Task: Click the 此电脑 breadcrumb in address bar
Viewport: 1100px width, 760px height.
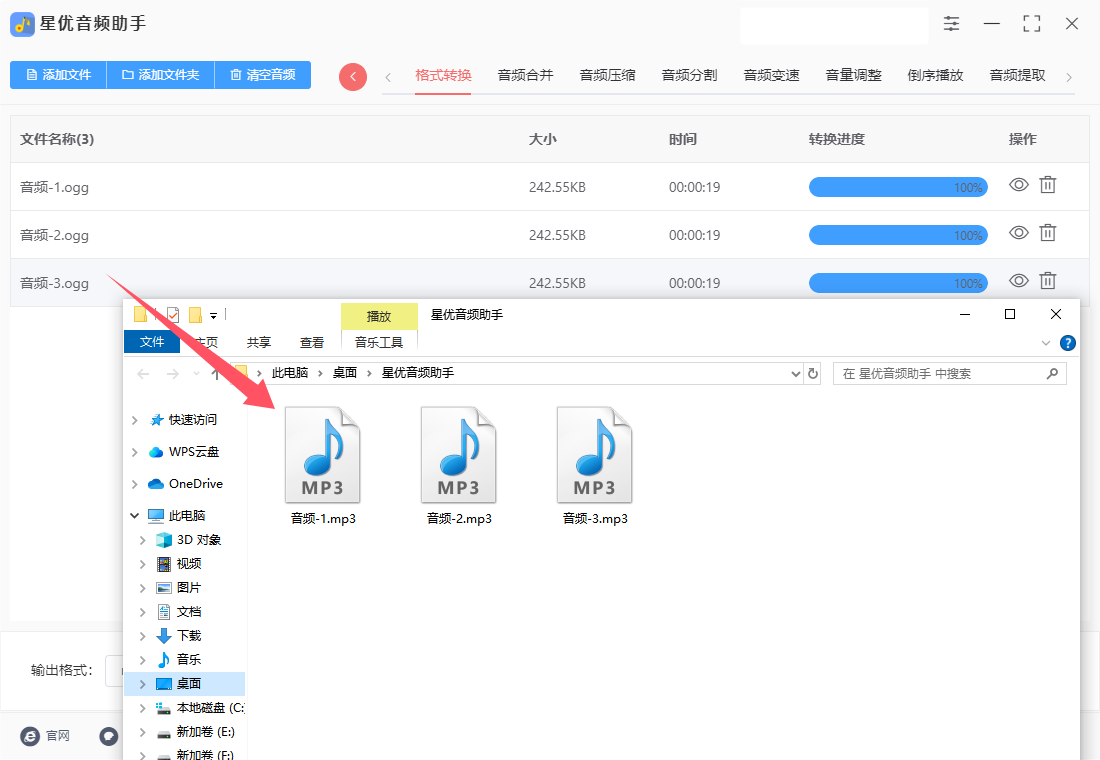Action: click(x=290, y=373)
